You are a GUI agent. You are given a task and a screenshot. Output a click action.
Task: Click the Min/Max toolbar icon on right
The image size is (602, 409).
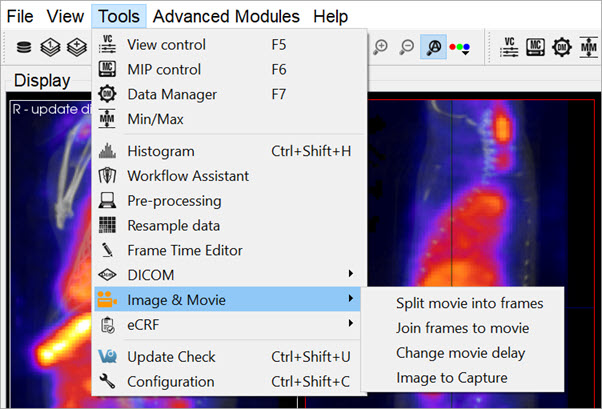point(587,47)
